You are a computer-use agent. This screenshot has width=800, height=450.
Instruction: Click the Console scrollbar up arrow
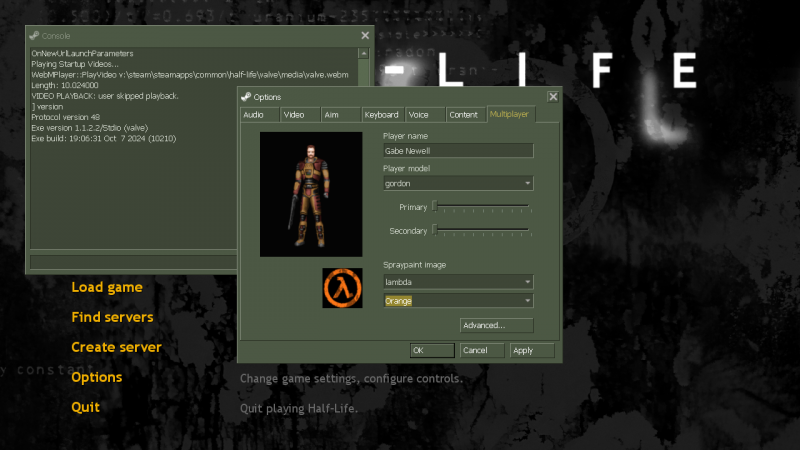pos(364,53)
